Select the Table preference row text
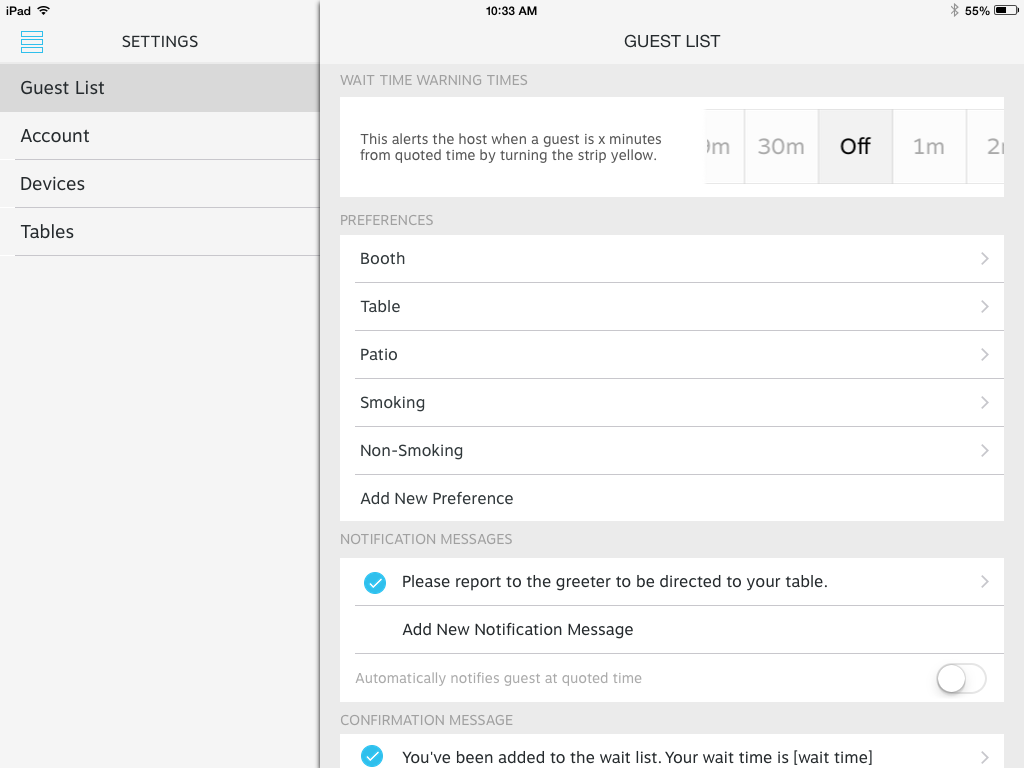Image resolution: width=1024 pixels, height=768 pixels. click(x=380, y=306)
